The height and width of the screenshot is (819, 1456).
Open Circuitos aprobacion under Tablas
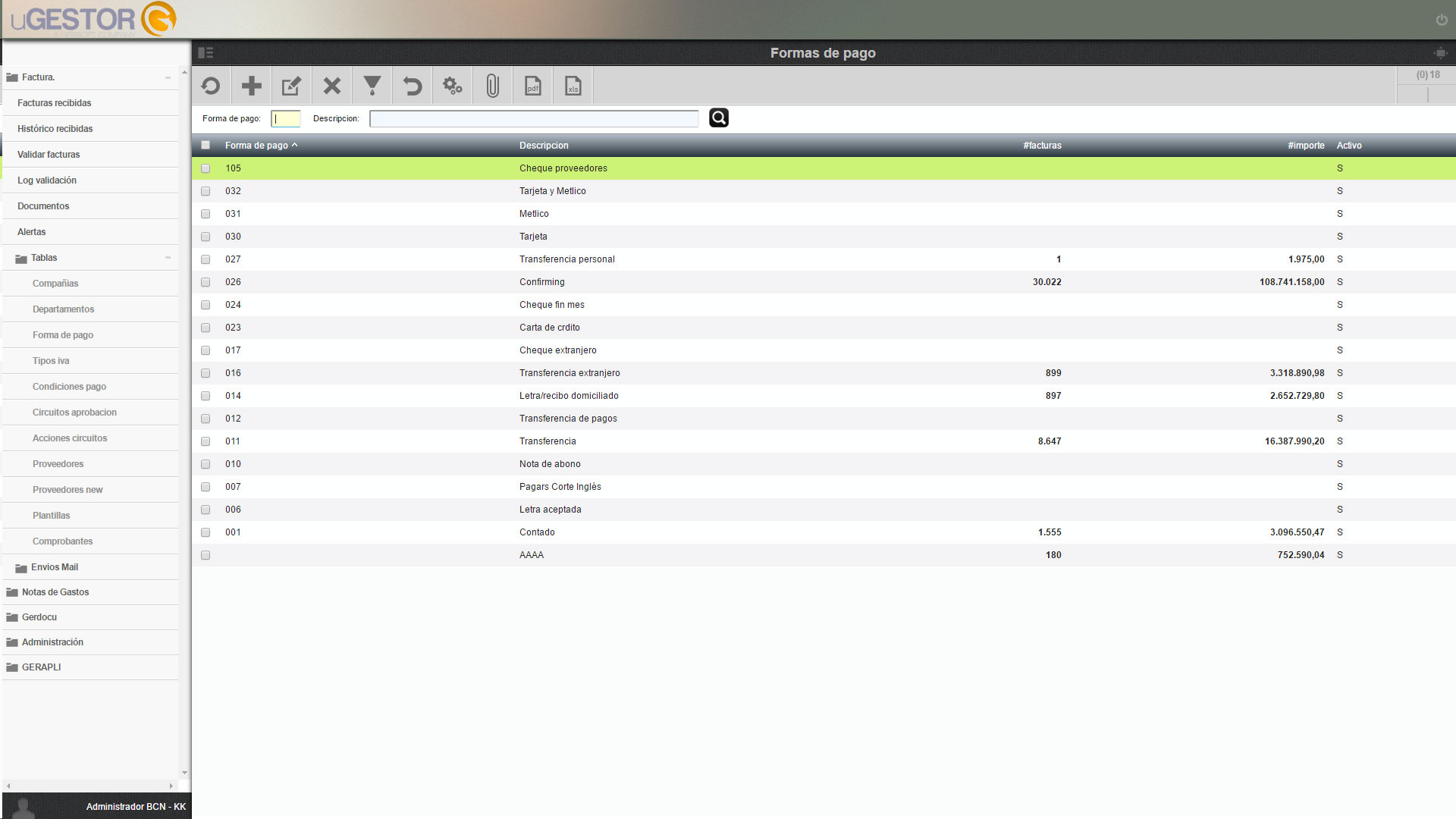[x=74, y=413]
